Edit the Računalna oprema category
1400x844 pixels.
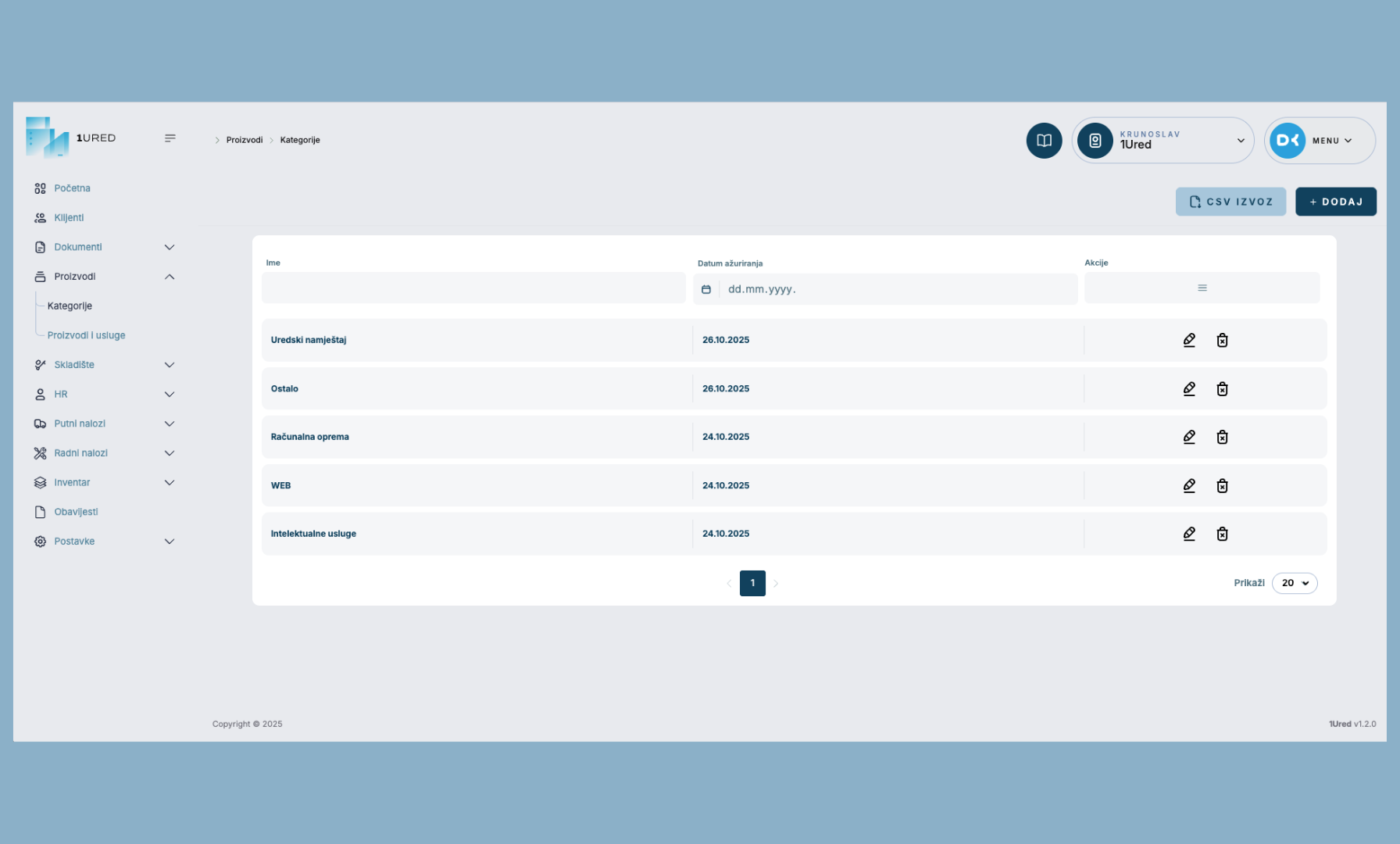pyautogui.click(x=1189, y=437)
